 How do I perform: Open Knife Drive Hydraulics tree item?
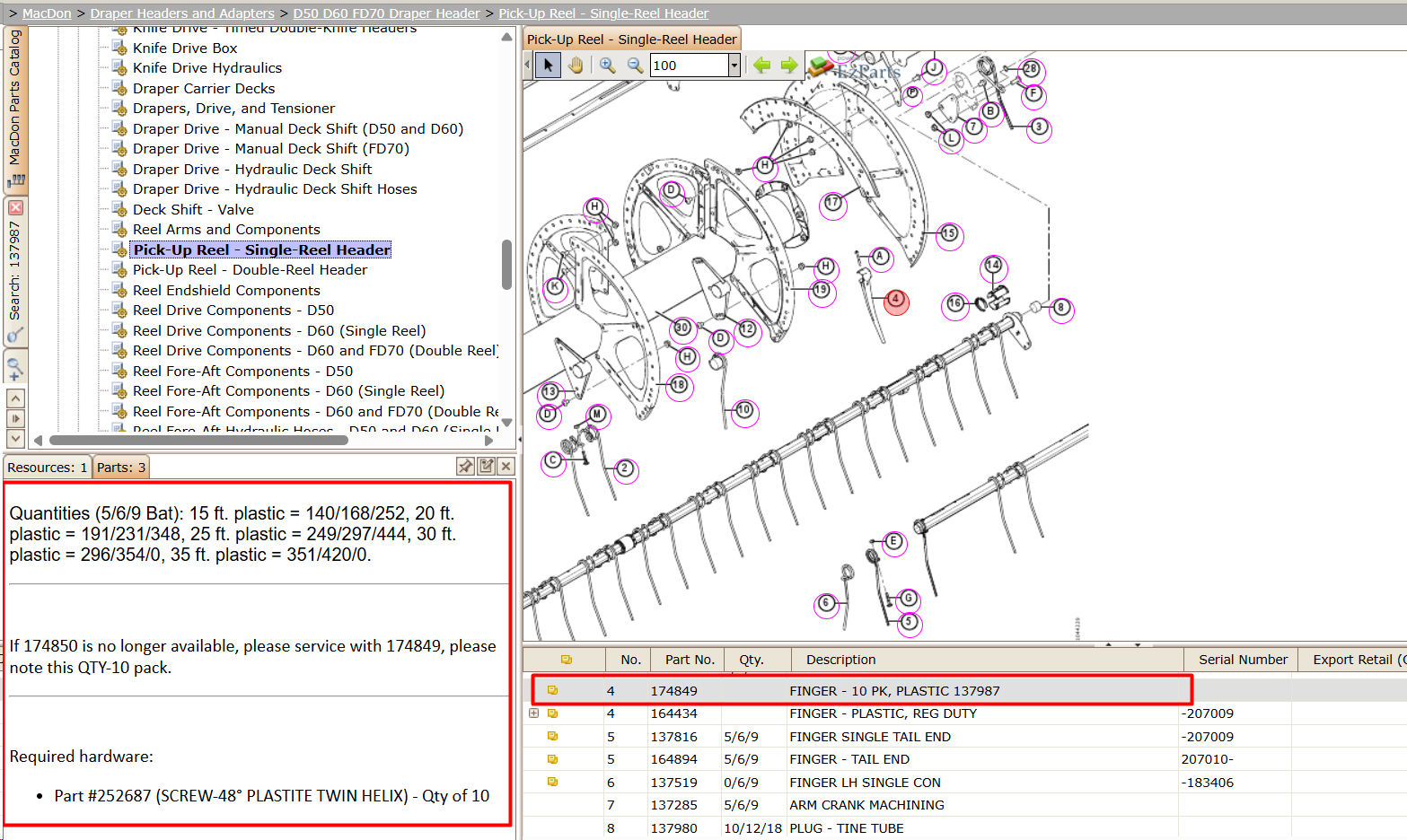point(207,68)
